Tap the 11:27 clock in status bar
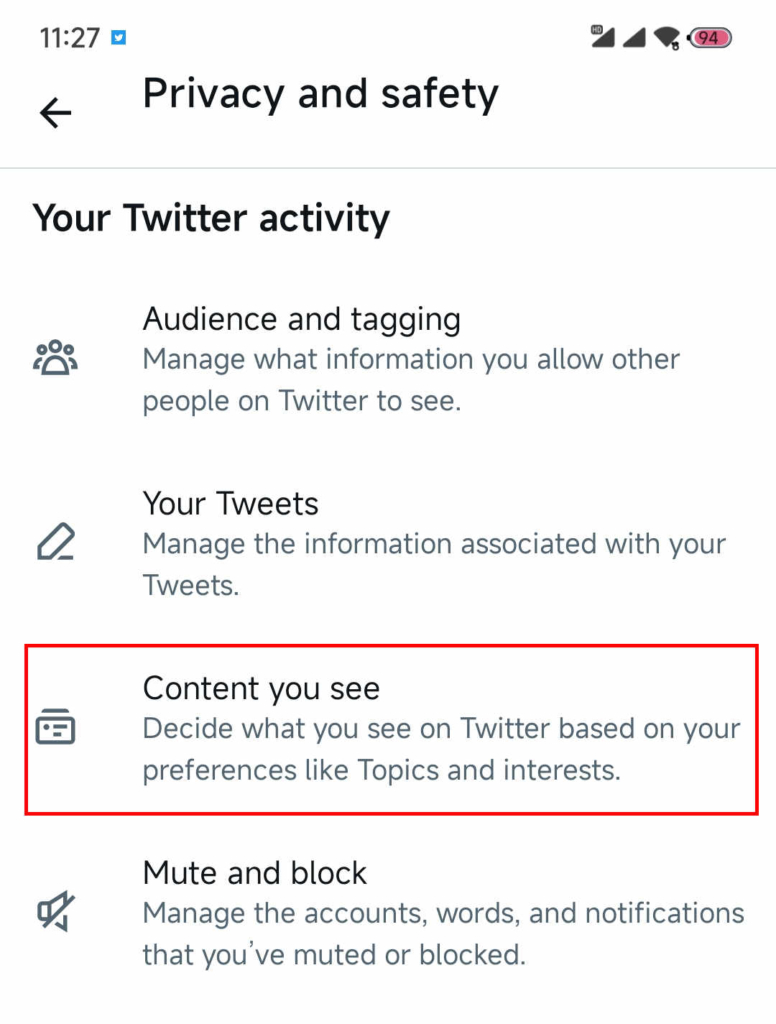This screenshot has width=776, height=1024. pos(69,38)
